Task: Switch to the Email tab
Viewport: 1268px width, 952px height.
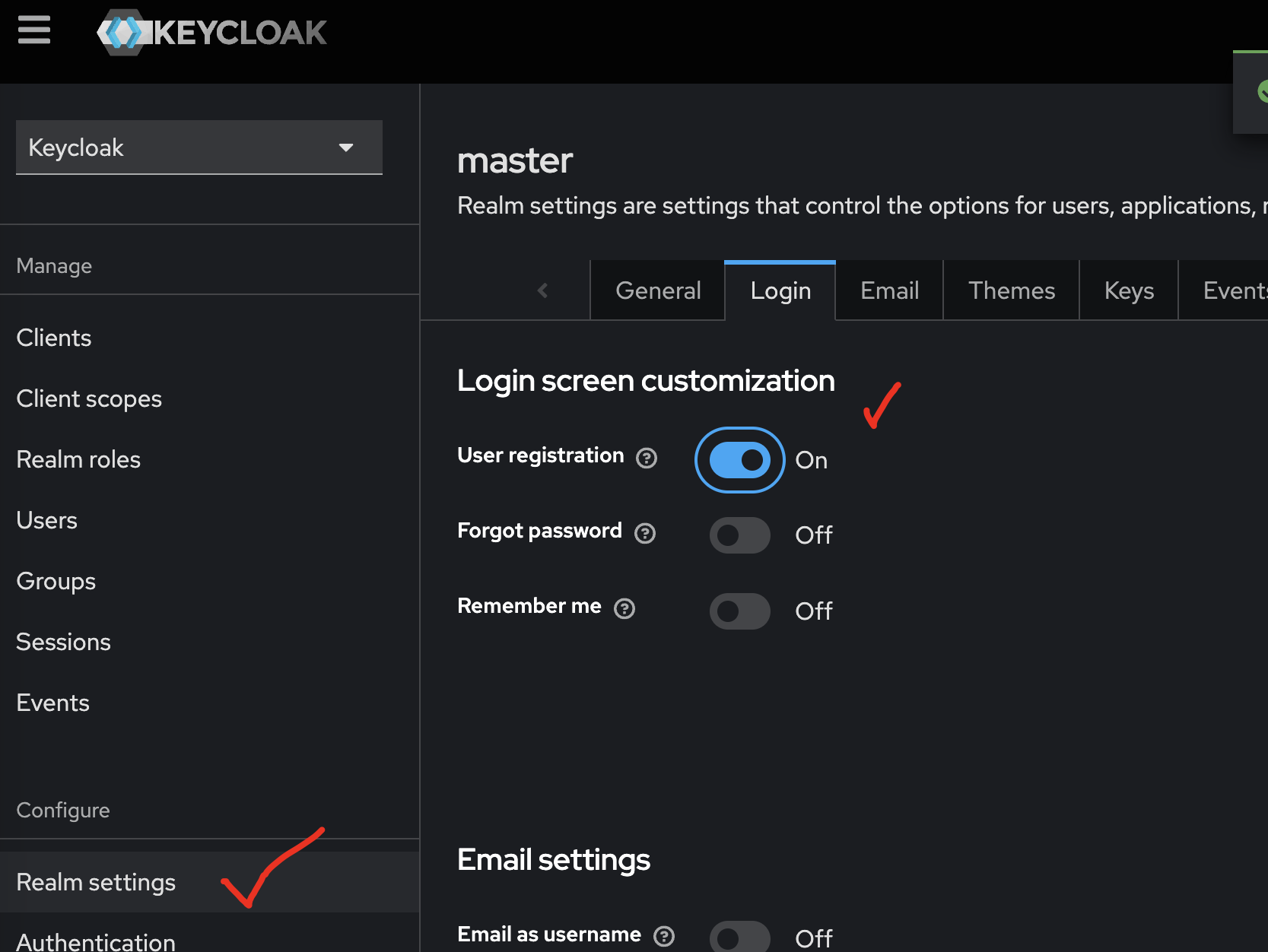Action: point(889,290)
